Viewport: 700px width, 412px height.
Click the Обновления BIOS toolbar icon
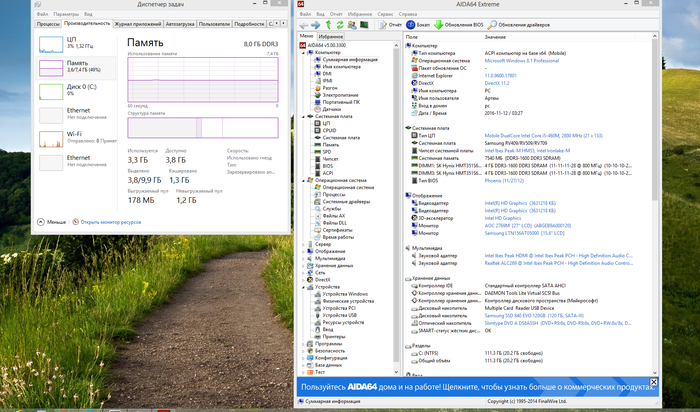coord(438,23)
